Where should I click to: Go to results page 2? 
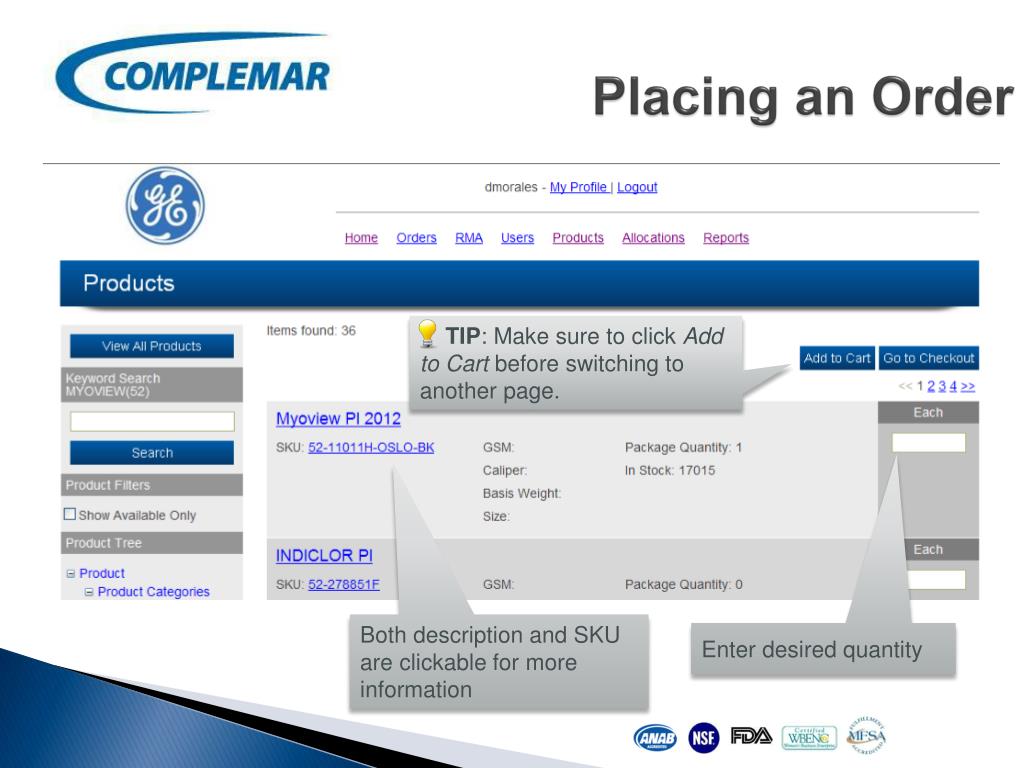pyautogui.click(x=931, y=386)
